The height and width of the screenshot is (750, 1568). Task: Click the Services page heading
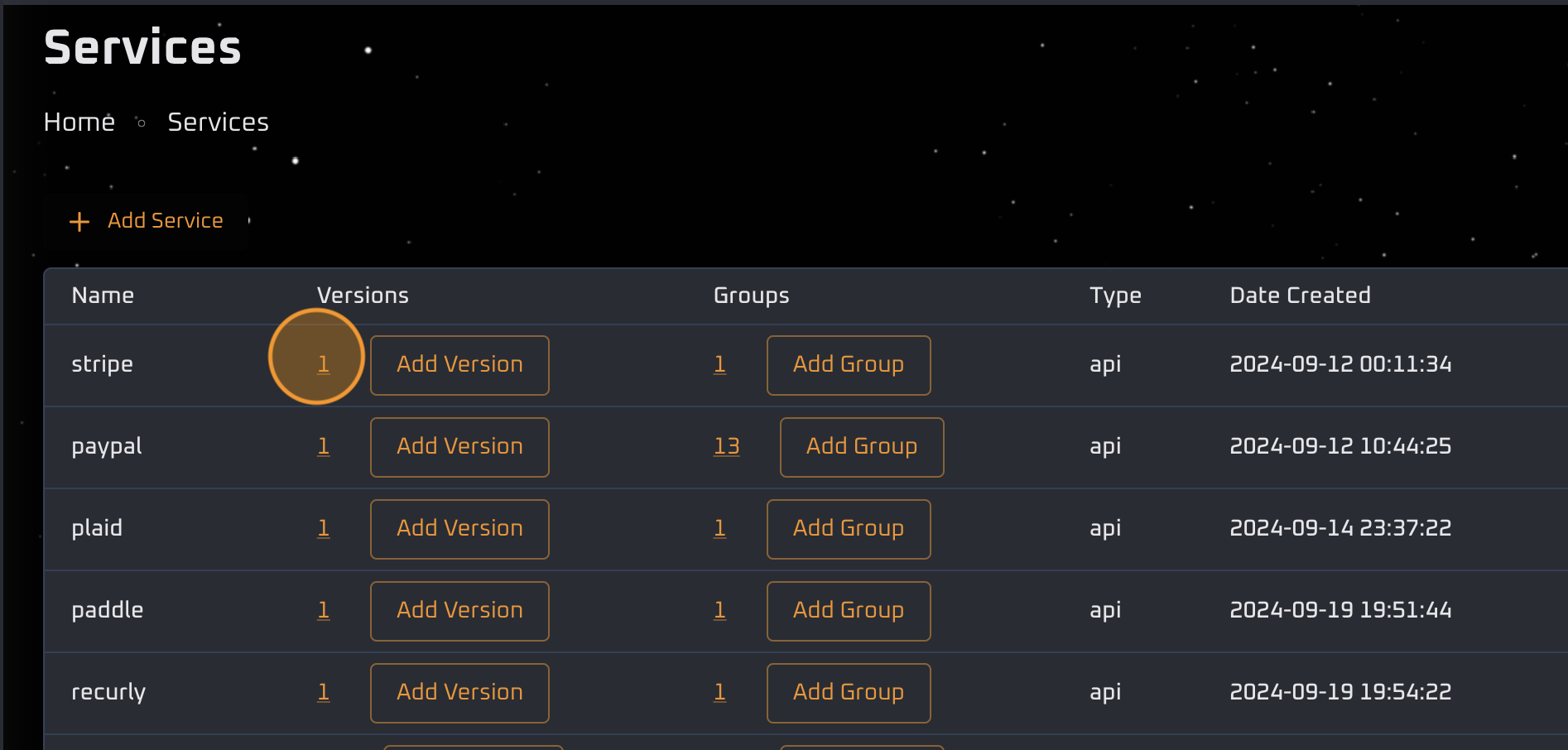click(x=142, y=47)
